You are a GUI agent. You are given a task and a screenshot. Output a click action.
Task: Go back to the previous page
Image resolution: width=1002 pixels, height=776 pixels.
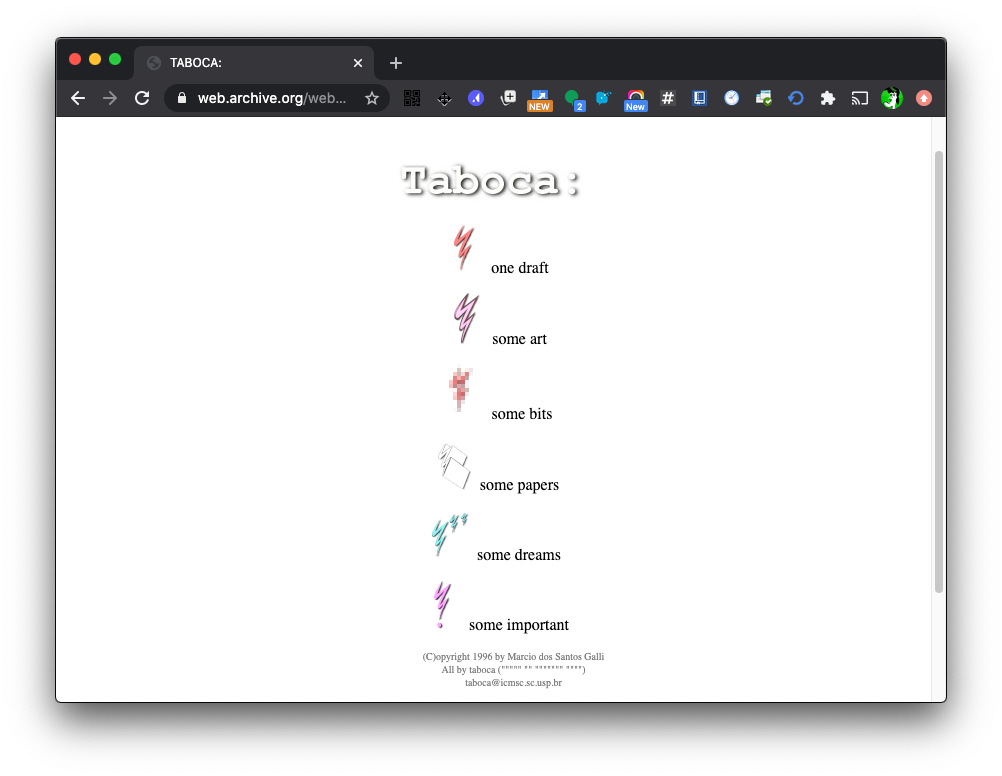pyautogui.click(x=78, y=98)
